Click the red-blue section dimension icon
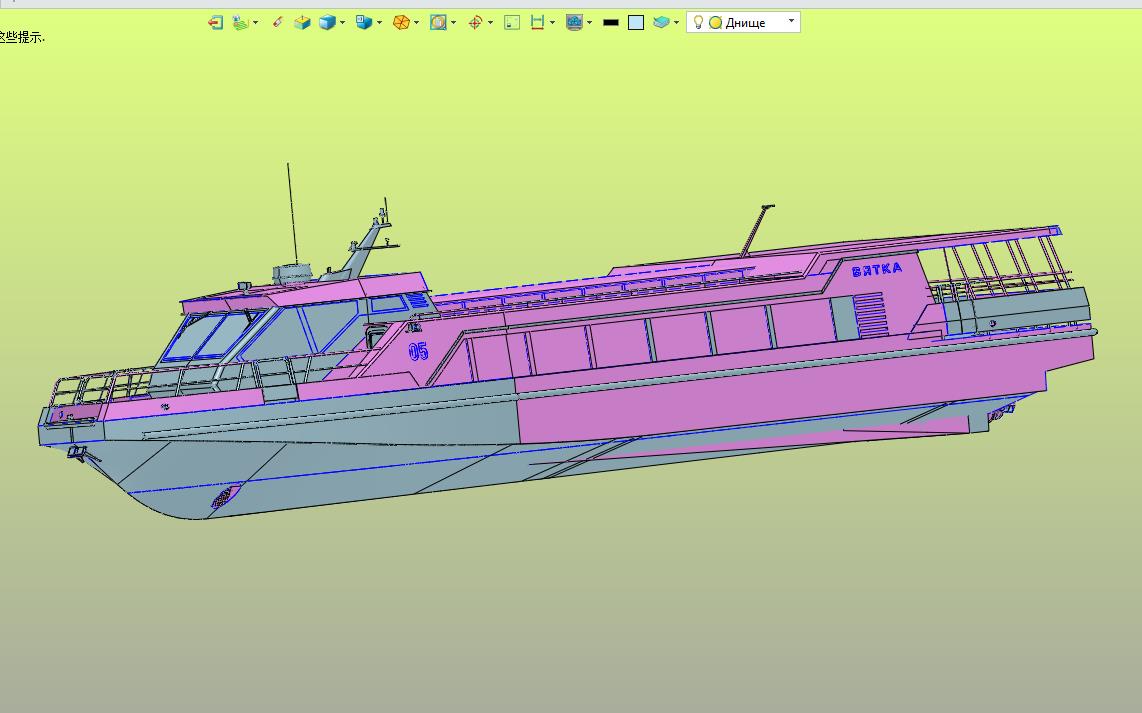Screen dimensions: 1142x713 (x=538, y=22)
